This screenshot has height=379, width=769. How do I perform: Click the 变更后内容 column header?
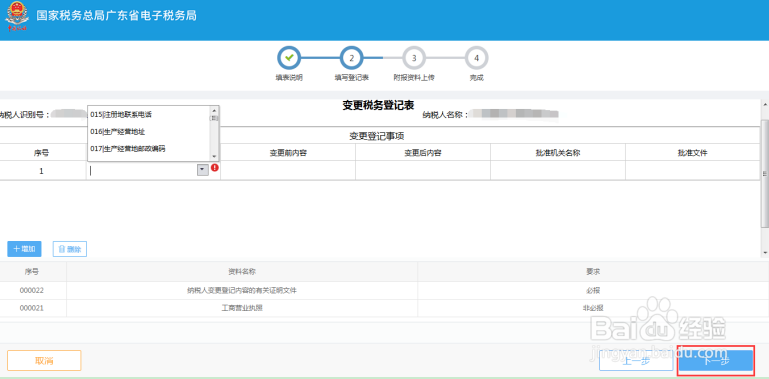point(423,152)
